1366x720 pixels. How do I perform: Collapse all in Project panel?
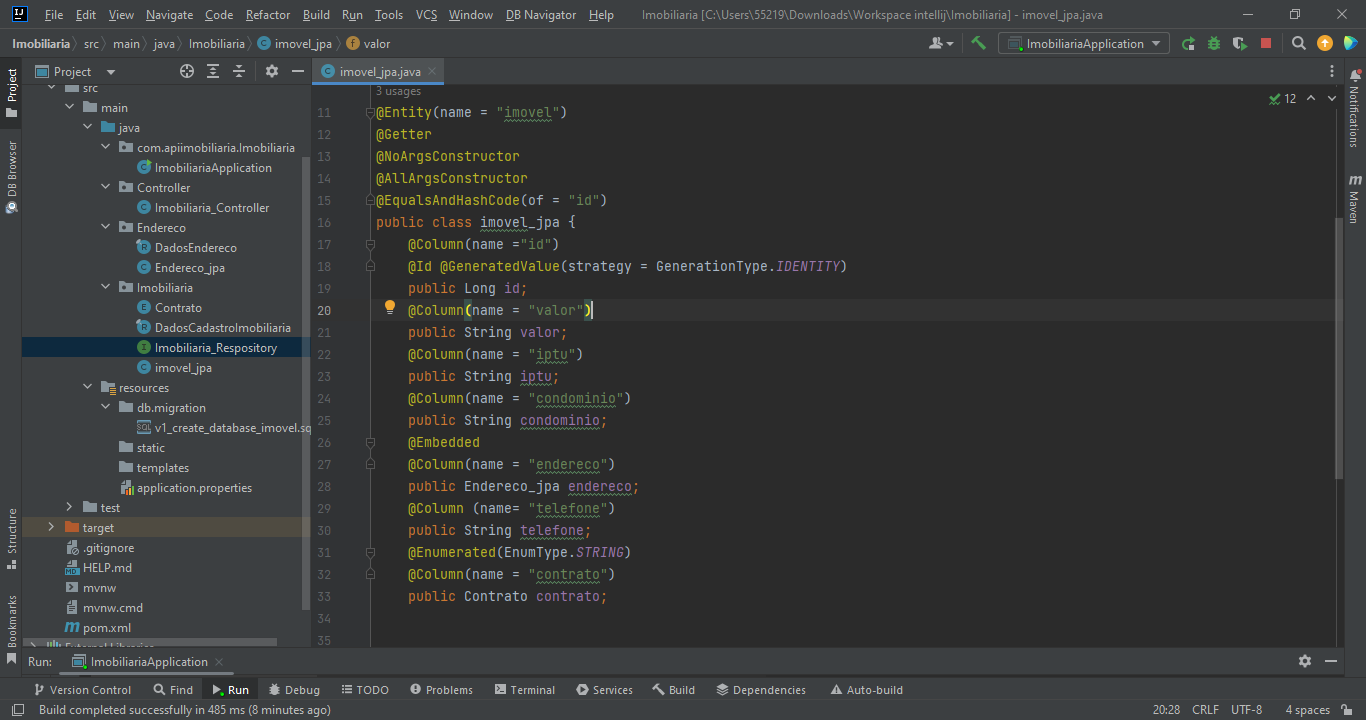pos(239,71)
